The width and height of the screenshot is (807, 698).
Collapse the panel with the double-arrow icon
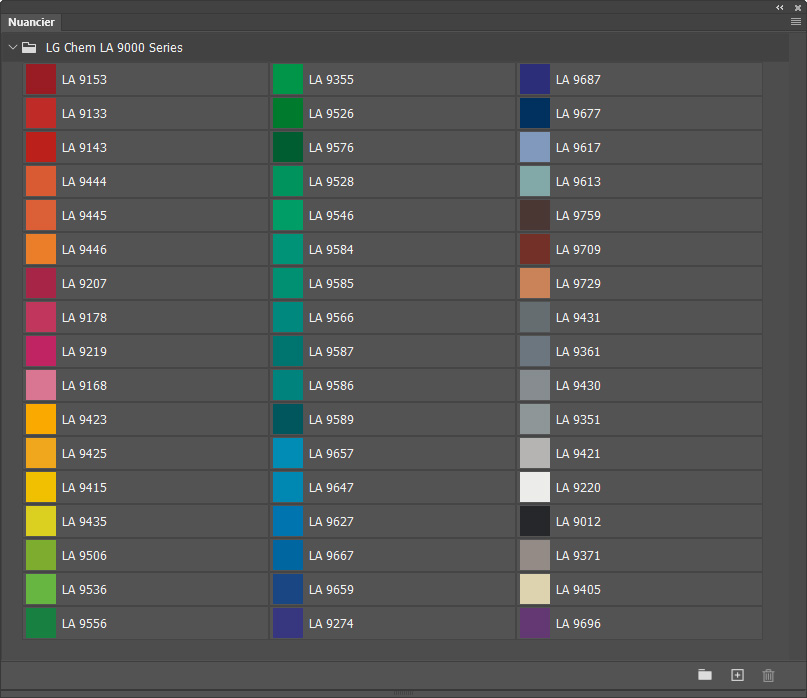(780, 7)
